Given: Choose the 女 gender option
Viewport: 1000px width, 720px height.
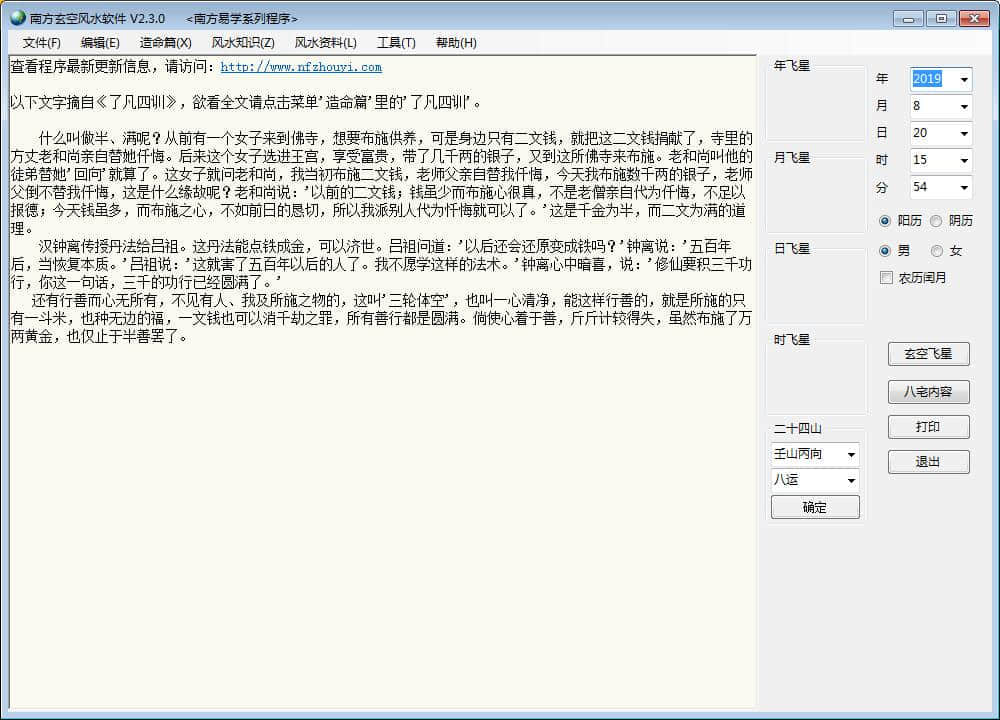Looking at the screenshot, I should 937,251.
